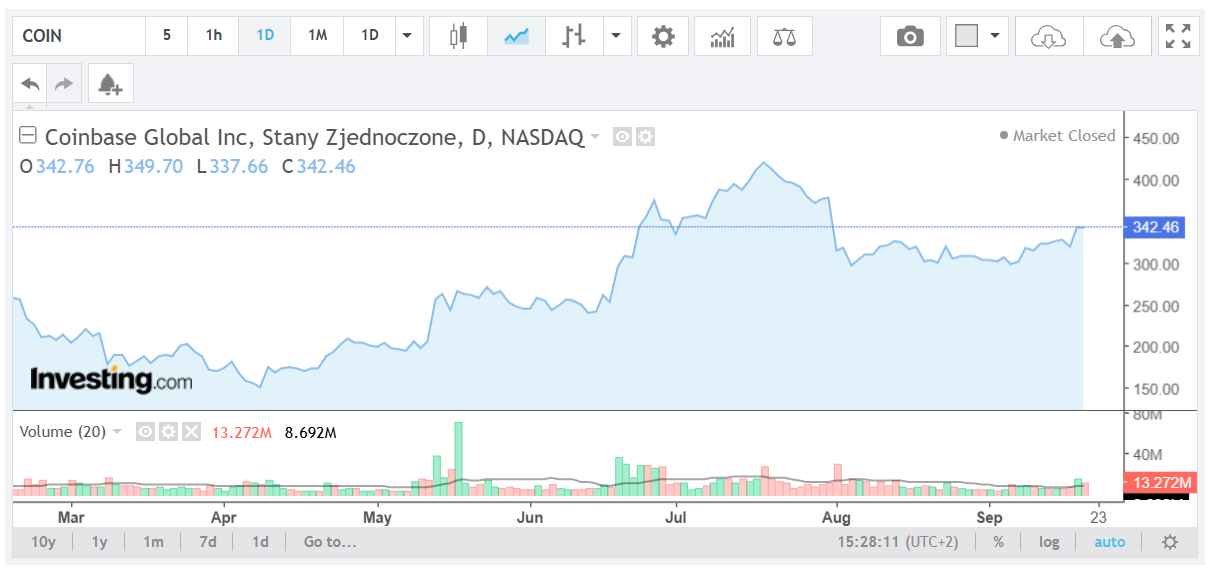This screenshot has height=571, width=1210.
Task: Click volume label 13.272M on axis
Action: point(1160,484)
